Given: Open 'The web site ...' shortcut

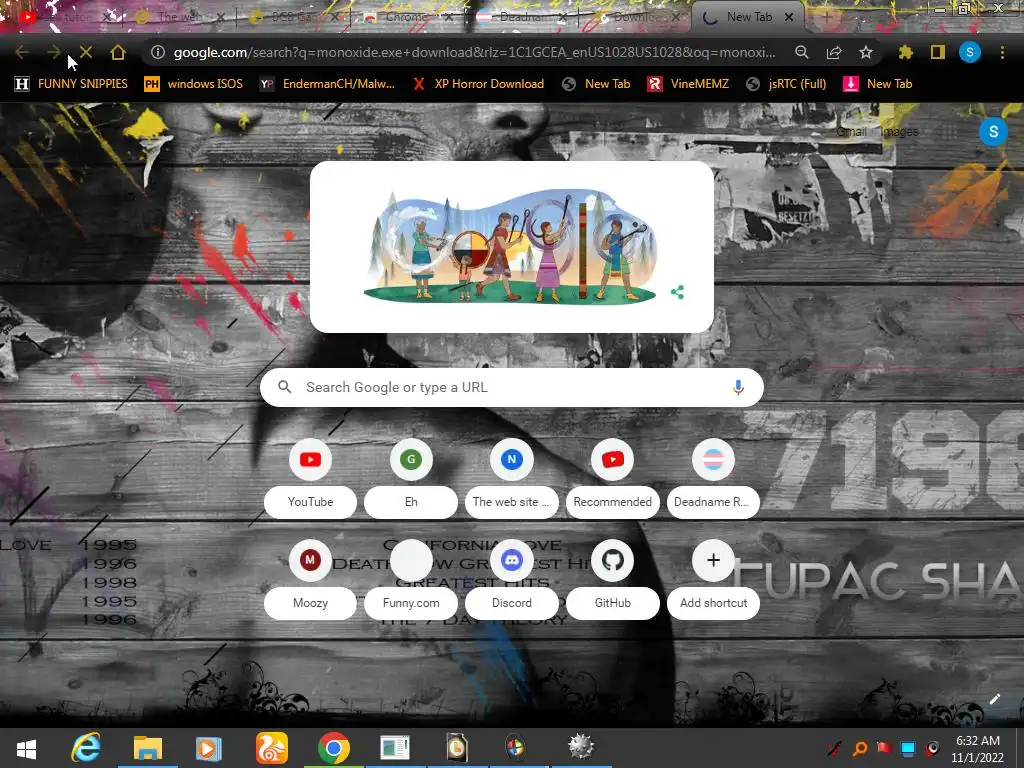Looking at the screenshot, I should [x=511, y=479].
